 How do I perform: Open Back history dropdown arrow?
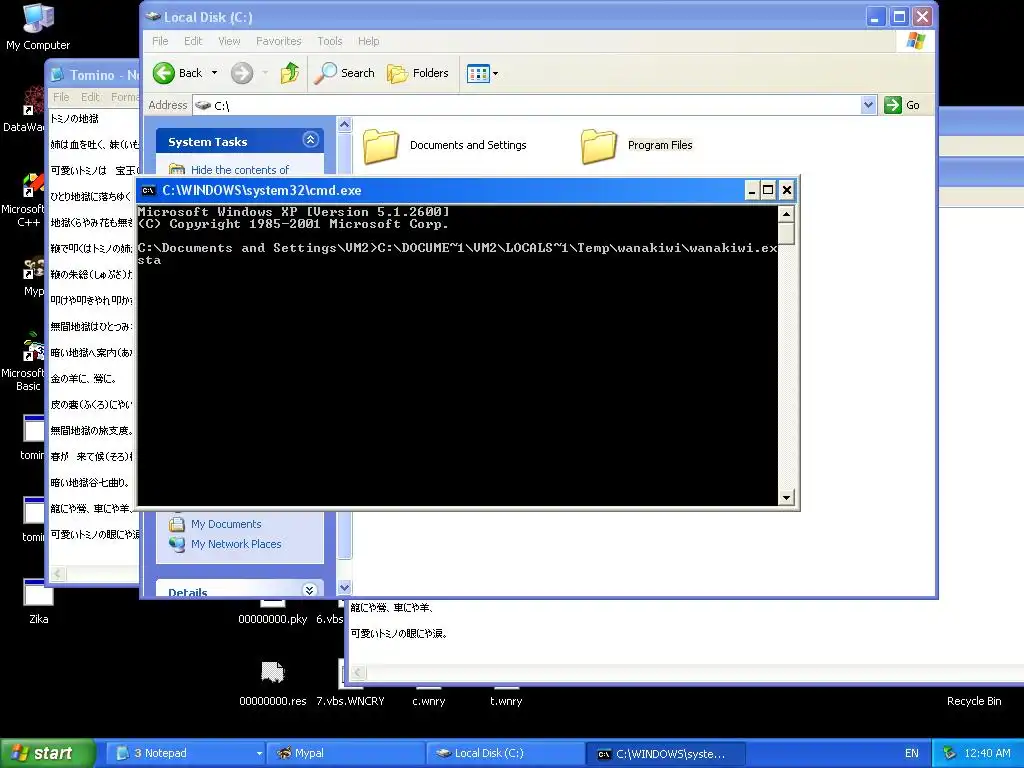tap(214, 73)
